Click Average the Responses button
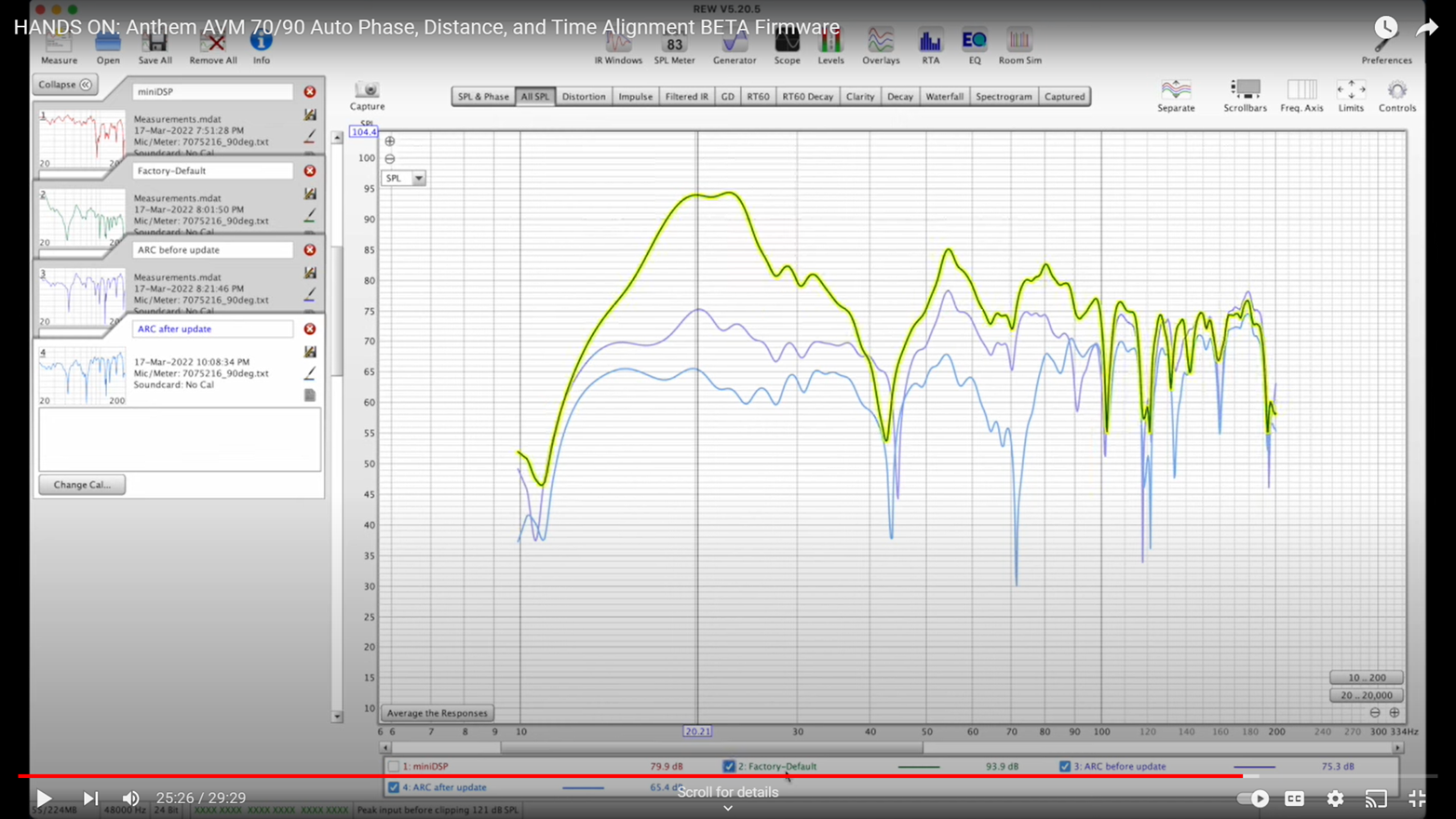This screenshot has width=1456, height=819. coord(437,714)
